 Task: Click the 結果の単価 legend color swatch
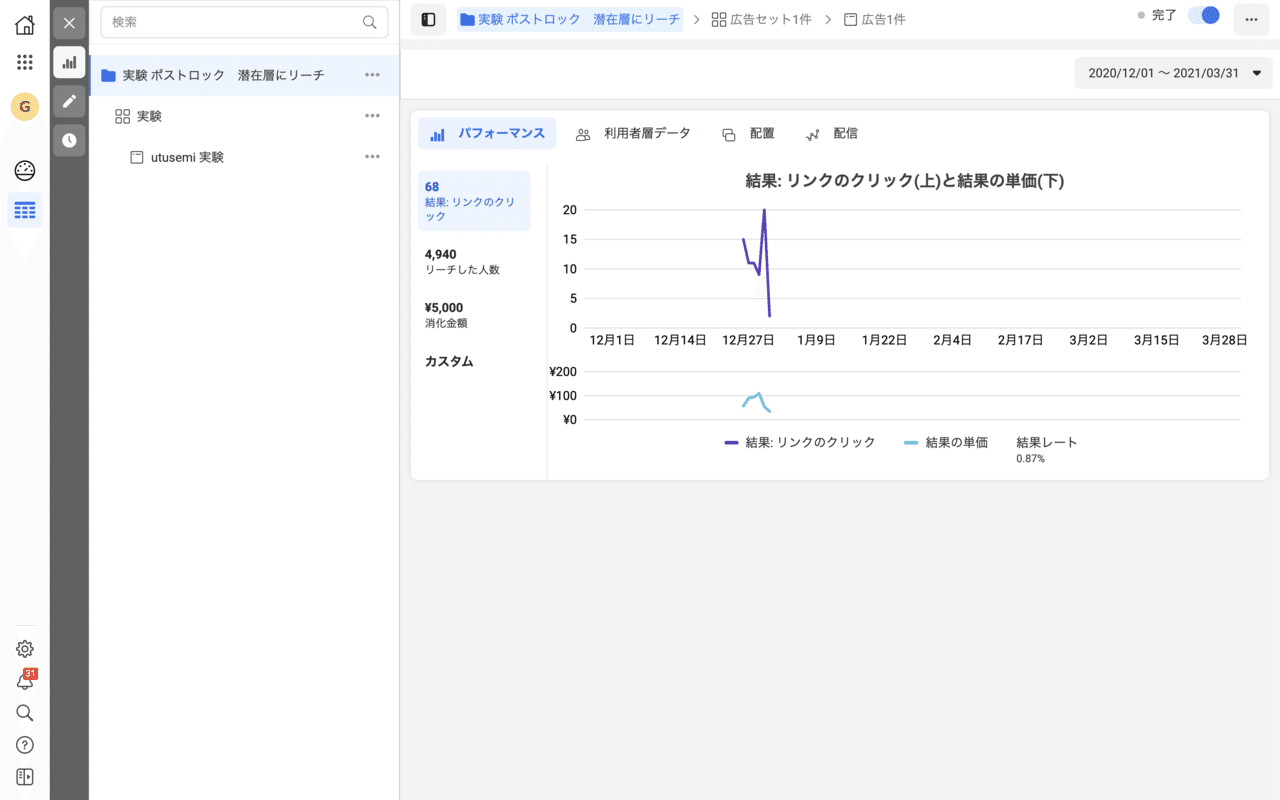(910, 443)
